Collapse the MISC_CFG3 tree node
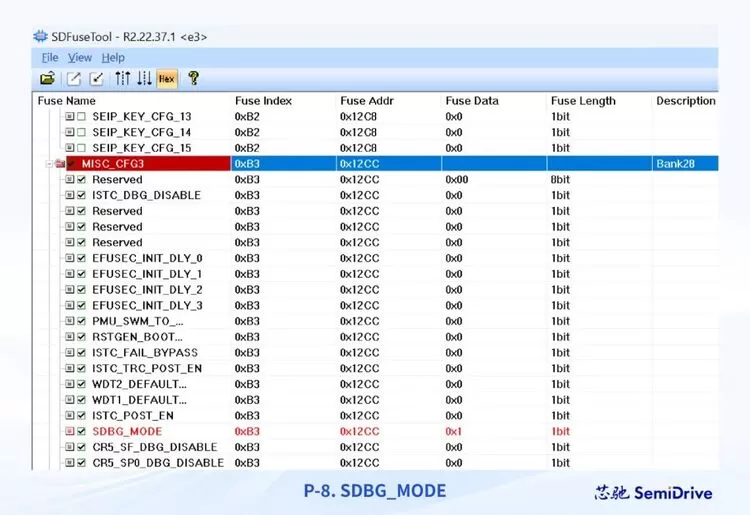The image size is (750, 515). pyautogui.click(x=49, y=163)
